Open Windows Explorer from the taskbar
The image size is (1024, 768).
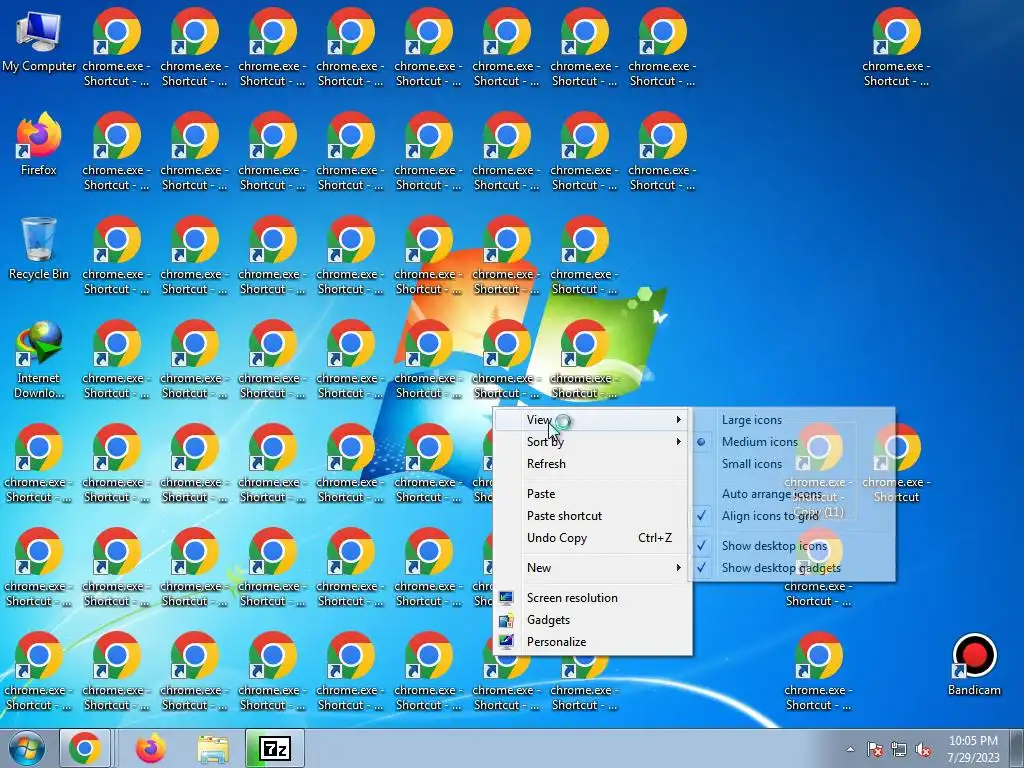coord(213,748)
